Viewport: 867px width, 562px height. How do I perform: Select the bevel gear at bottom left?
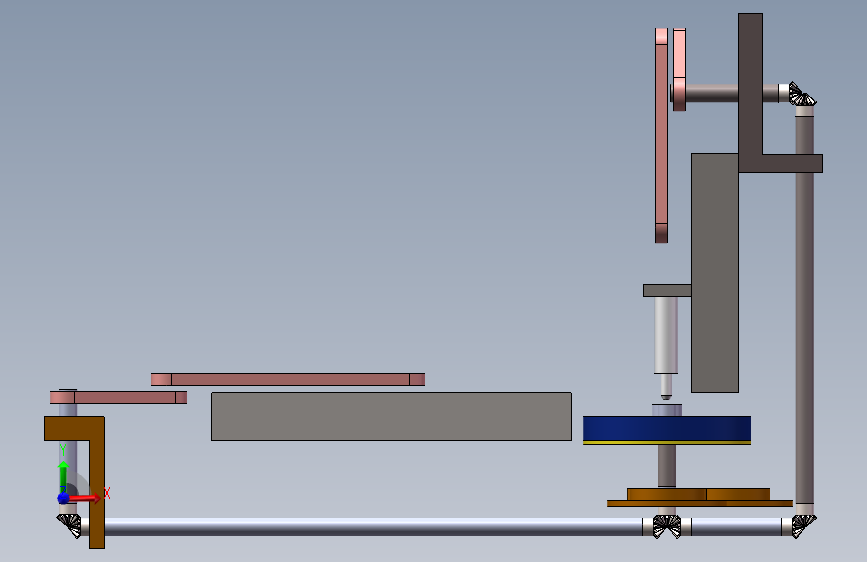(x=70, y=525)
